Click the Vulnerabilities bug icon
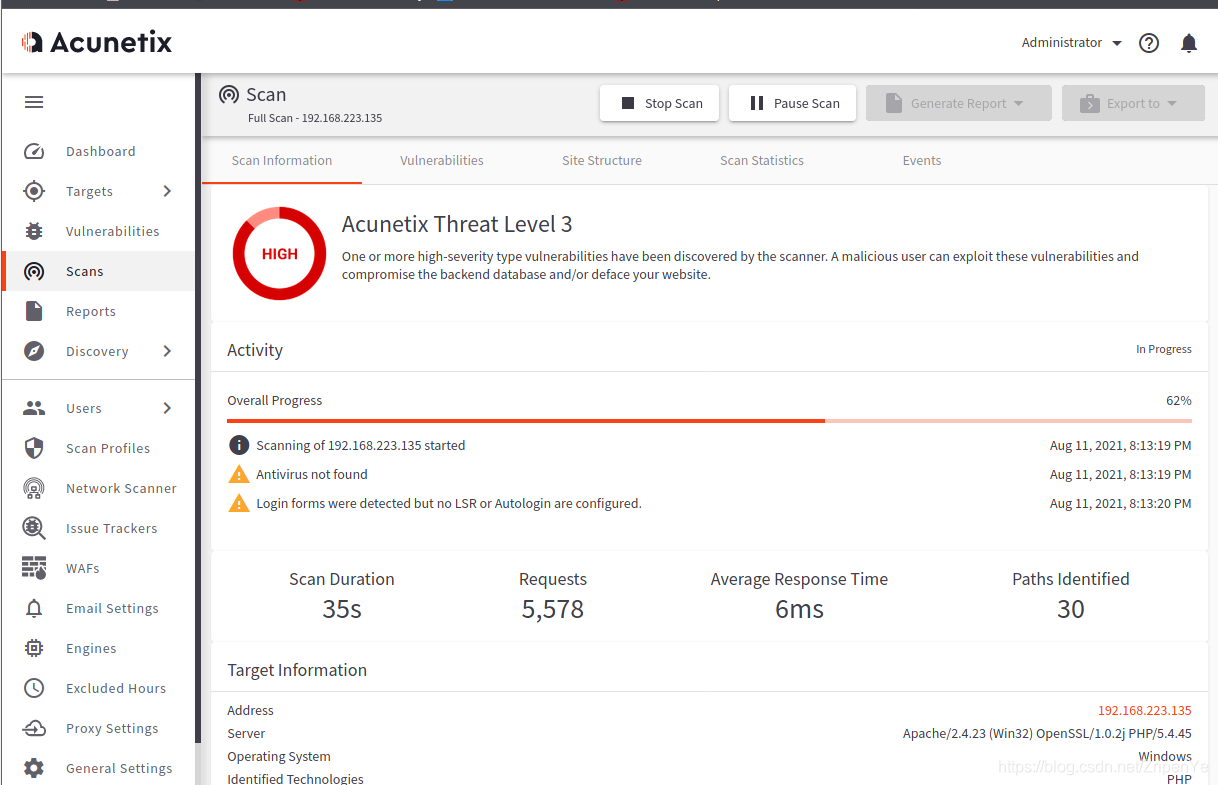Image resolution: width=1218 pixels, height=785 pixels. [x=34, y=231]
